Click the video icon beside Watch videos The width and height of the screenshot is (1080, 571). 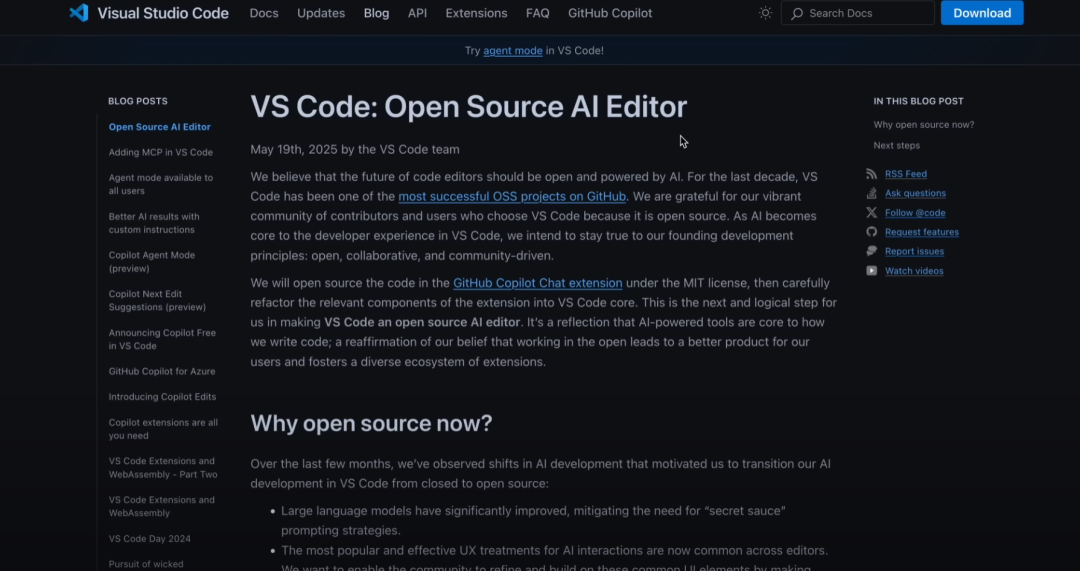871,271
